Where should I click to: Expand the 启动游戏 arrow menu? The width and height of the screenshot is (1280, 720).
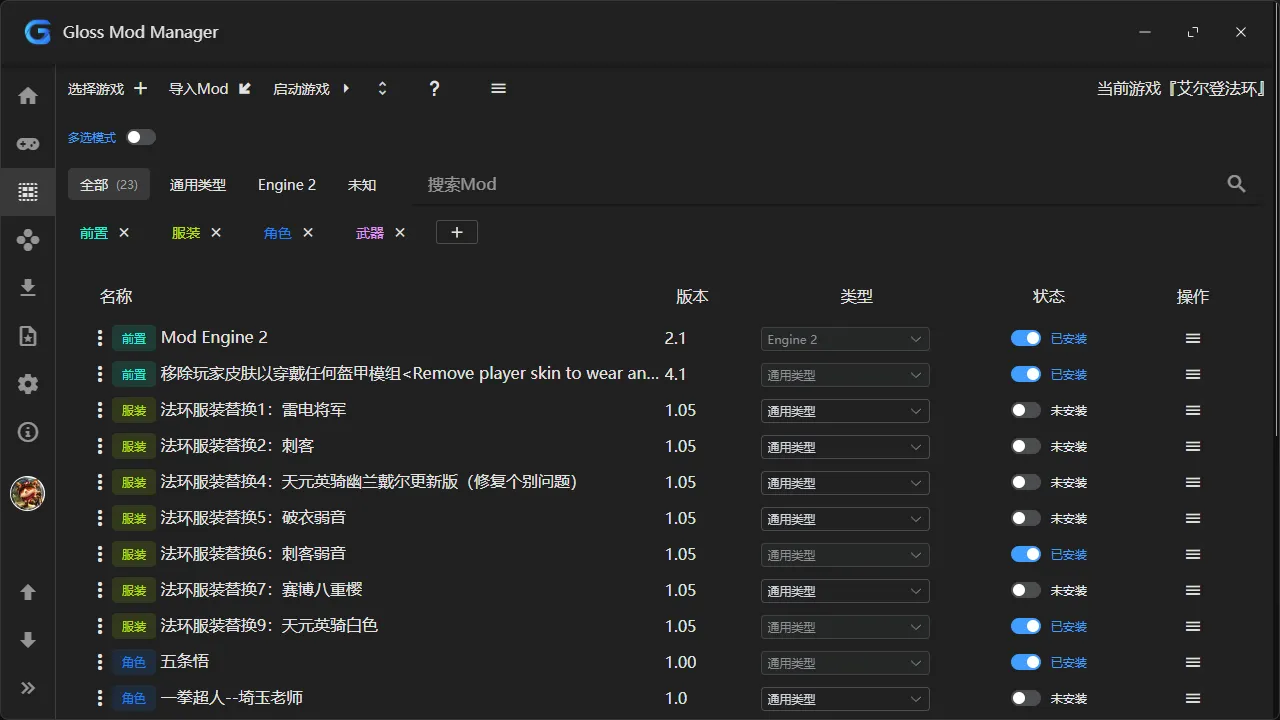pyautogui.click(x=345, y=88)
